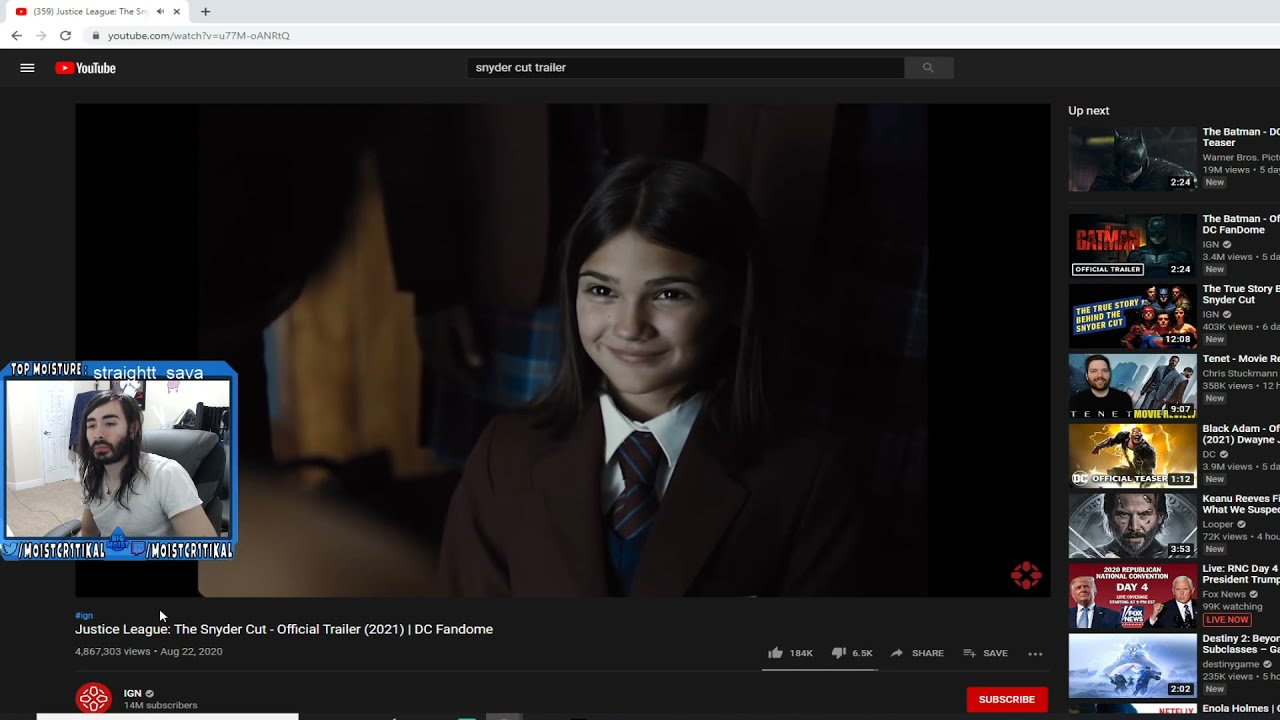The image size is (1280, 720).
Task: Open True Story Behind Snyder Cut thumbnail
Action: tap(1132, 316)
